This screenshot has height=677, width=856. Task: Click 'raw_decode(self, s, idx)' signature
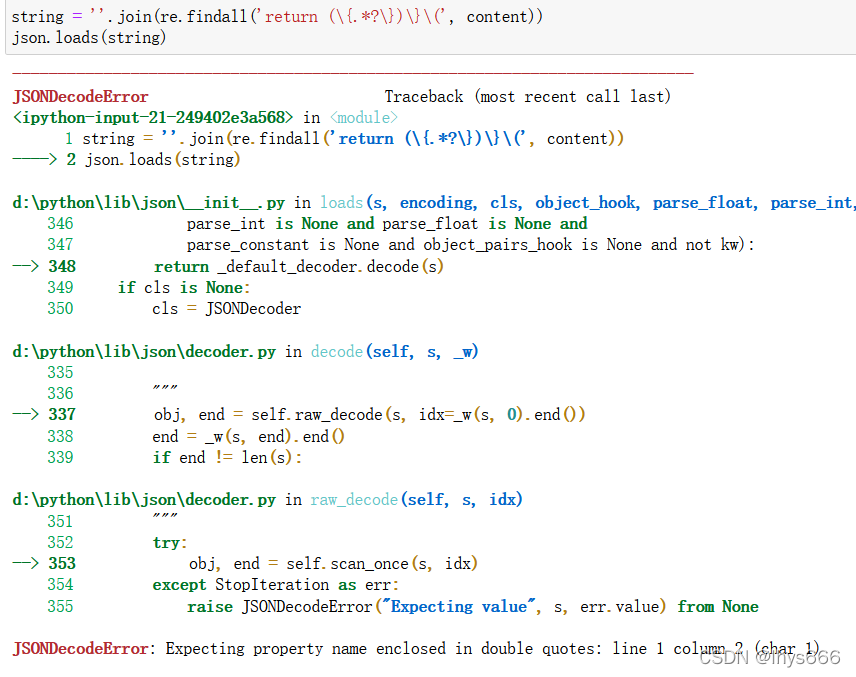[416, 500]
